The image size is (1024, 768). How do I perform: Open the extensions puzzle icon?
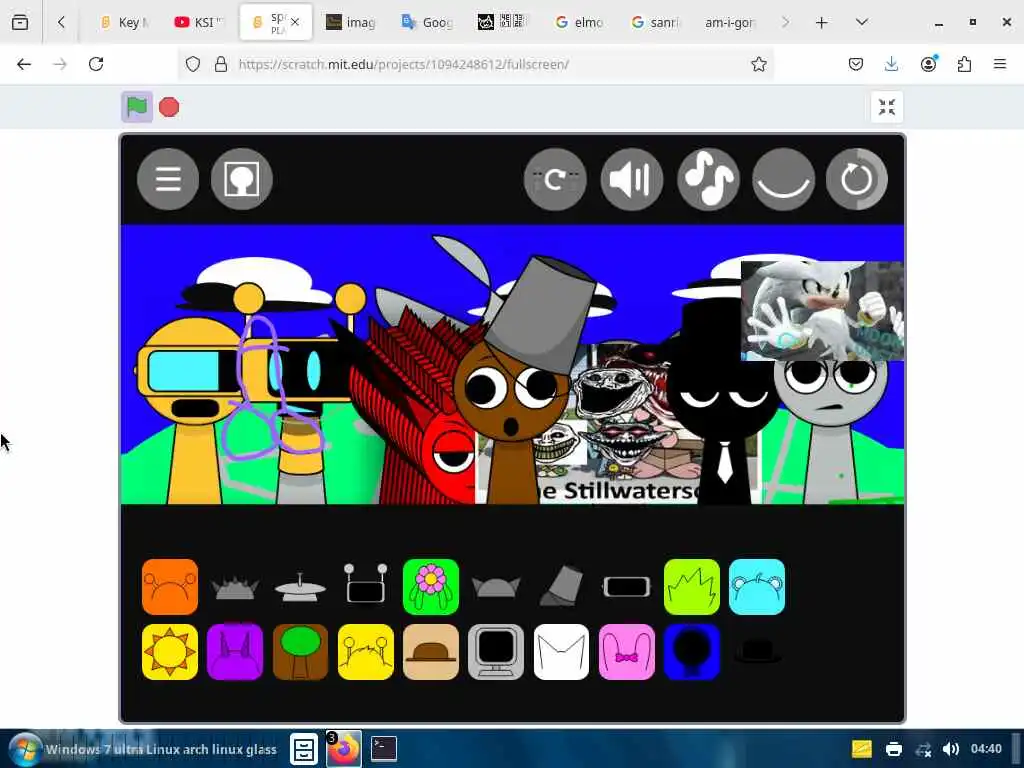964,64
